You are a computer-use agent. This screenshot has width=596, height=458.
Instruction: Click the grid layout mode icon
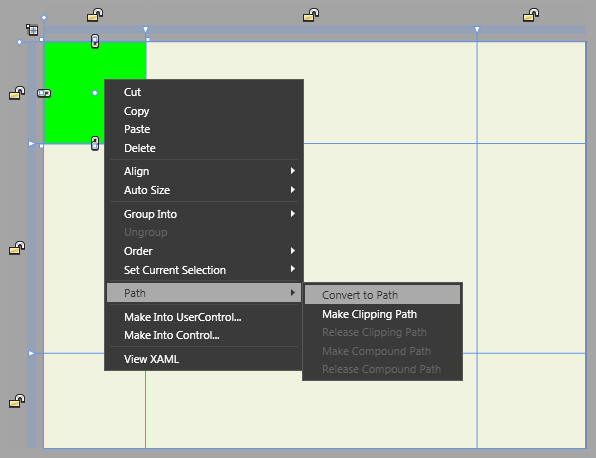32,30
